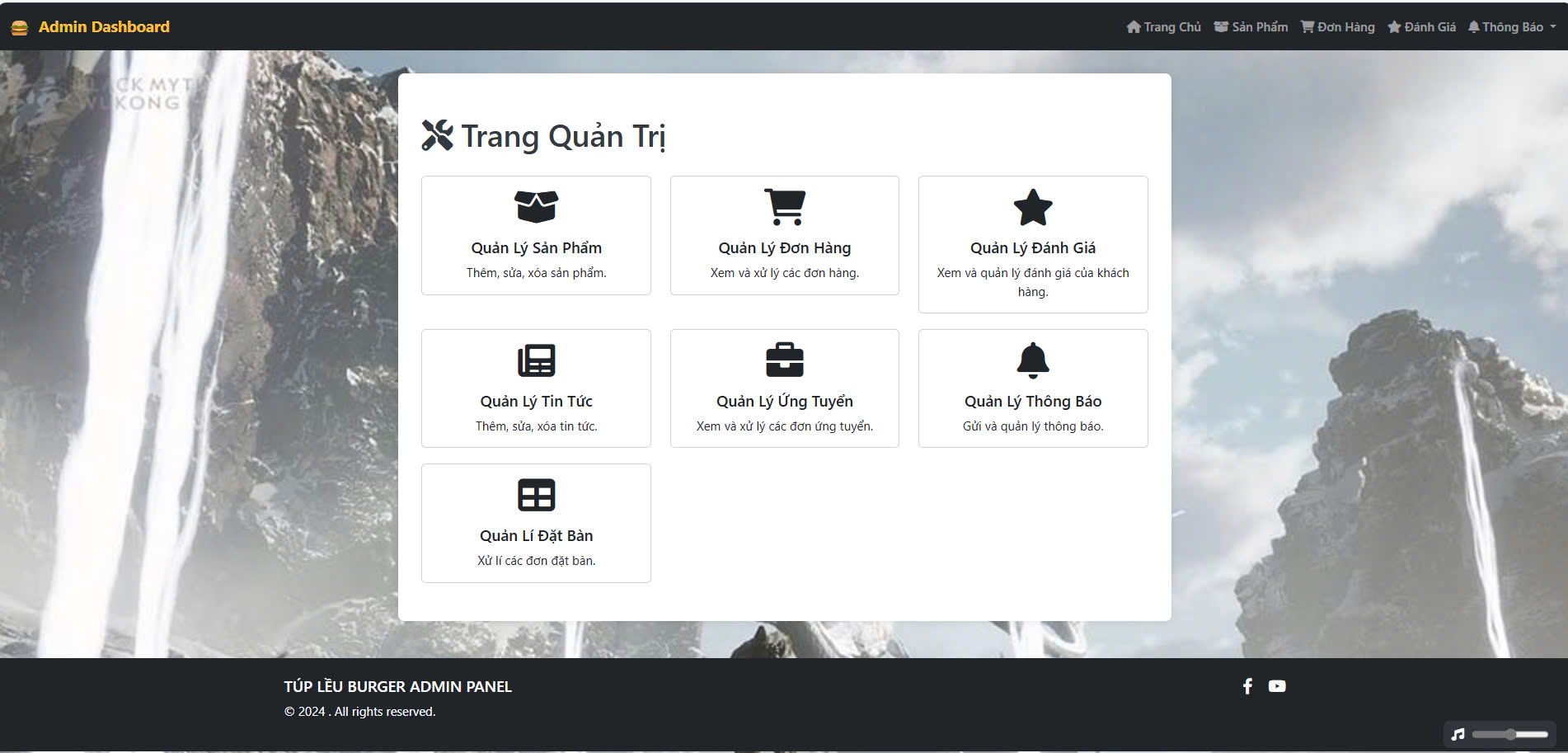
Task: Go to Trang Chủ in navbar
Action: (x=1163, y=27)
